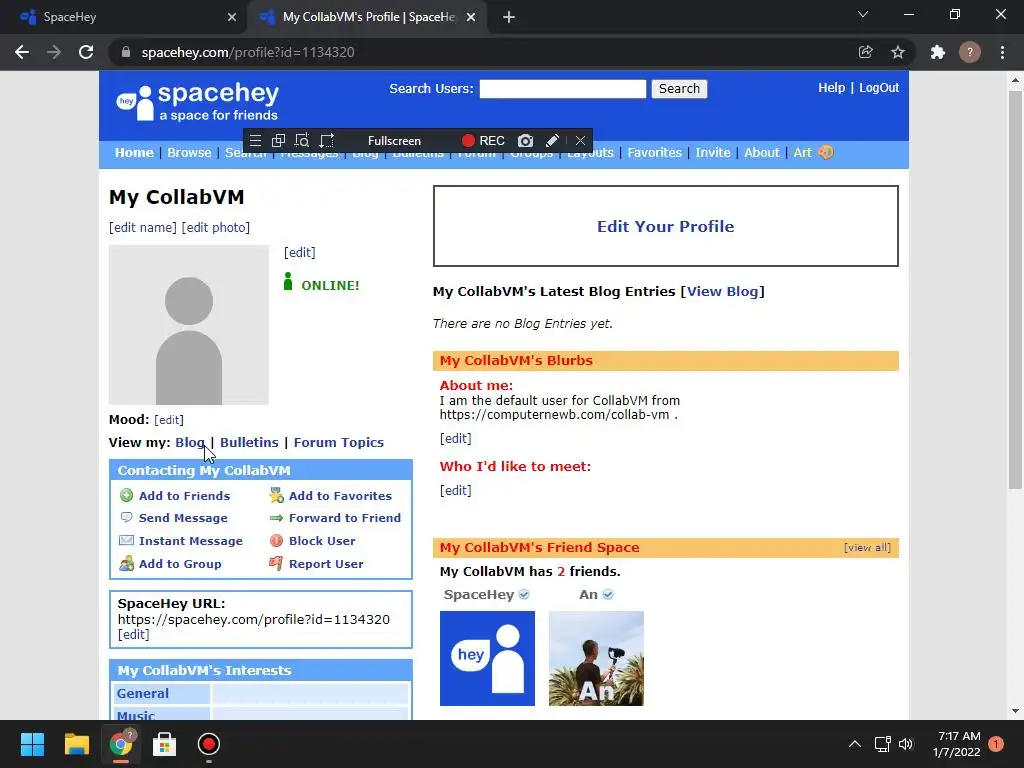The width and height of the screenshot is (1024, 768).
Task: Open the Forum Topics link
Action: [338, 442]
